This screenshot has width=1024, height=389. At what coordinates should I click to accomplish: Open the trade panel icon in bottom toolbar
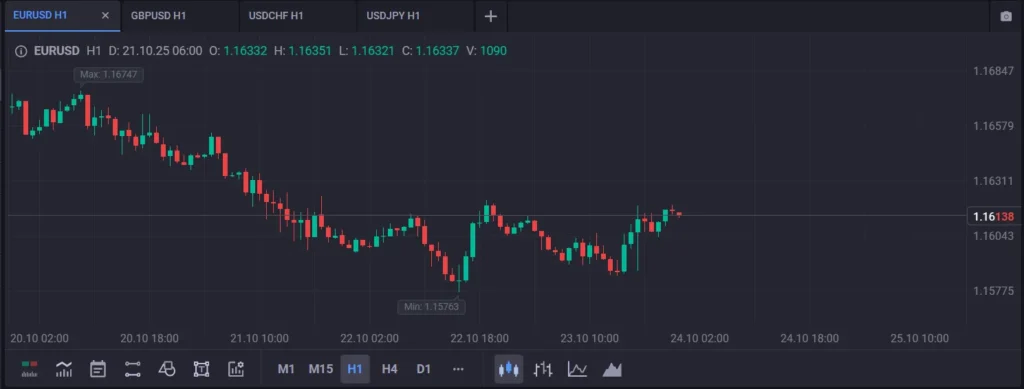[x=29, y=369]
